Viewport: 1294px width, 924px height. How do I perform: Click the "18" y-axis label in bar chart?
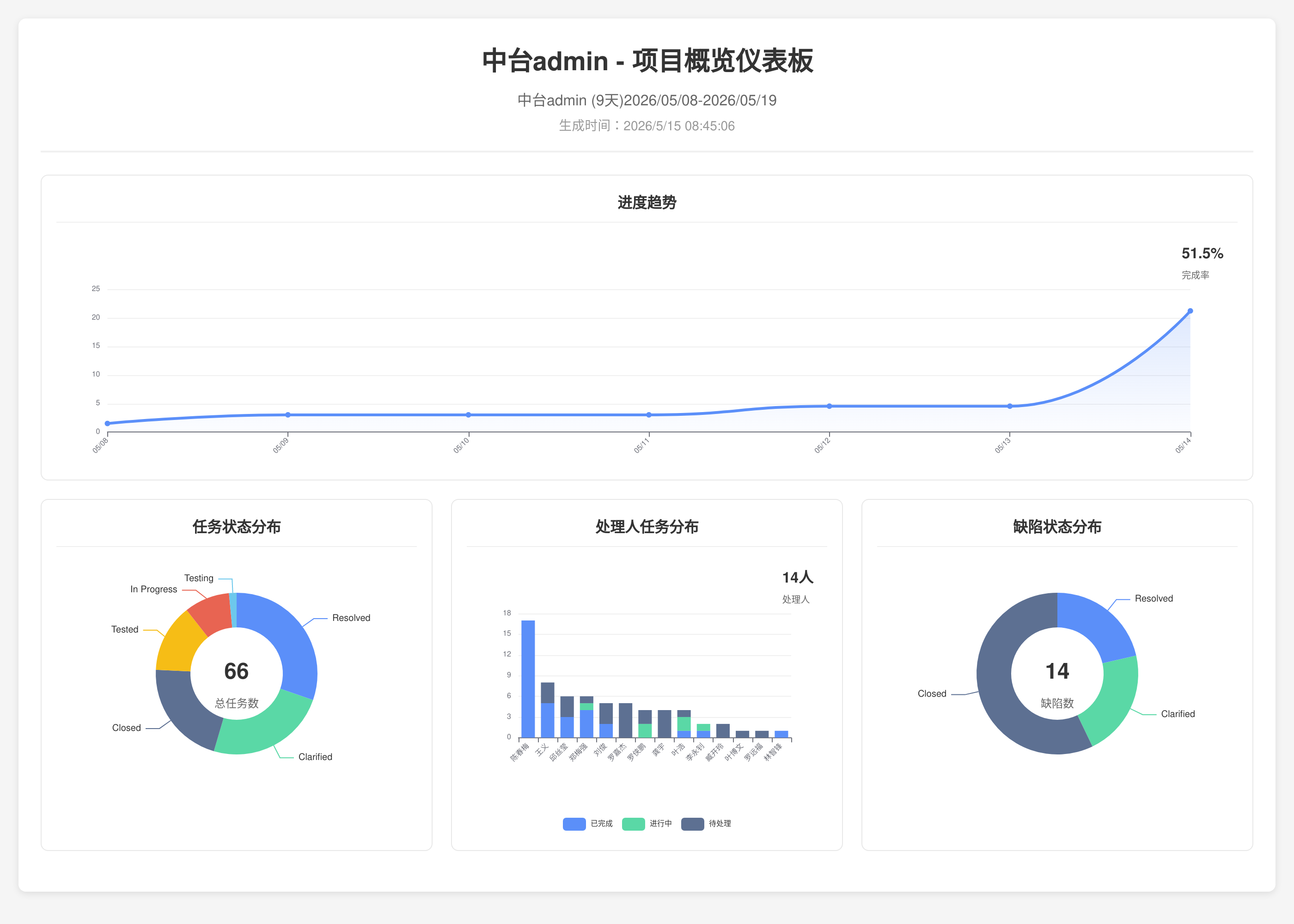(507, 613)
